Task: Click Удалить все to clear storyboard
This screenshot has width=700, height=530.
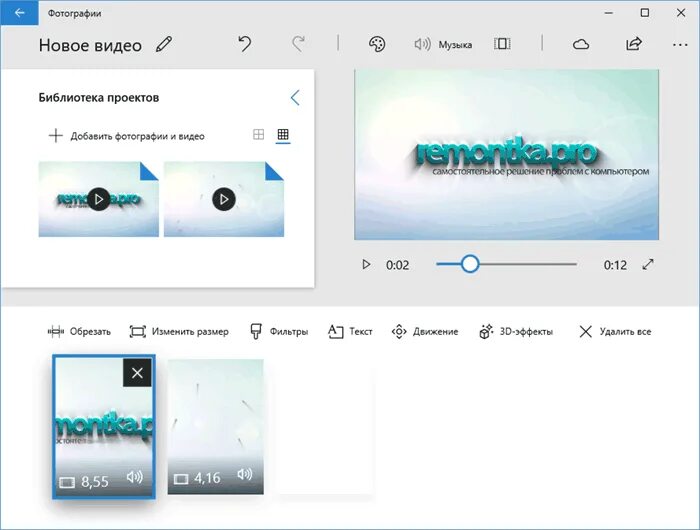Action: coord(615,332)
